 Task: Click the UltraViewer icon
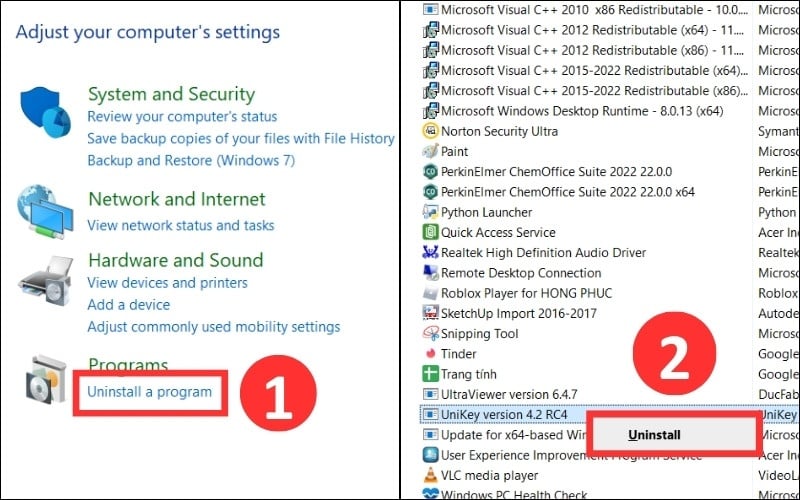click(x=430, y=394)
